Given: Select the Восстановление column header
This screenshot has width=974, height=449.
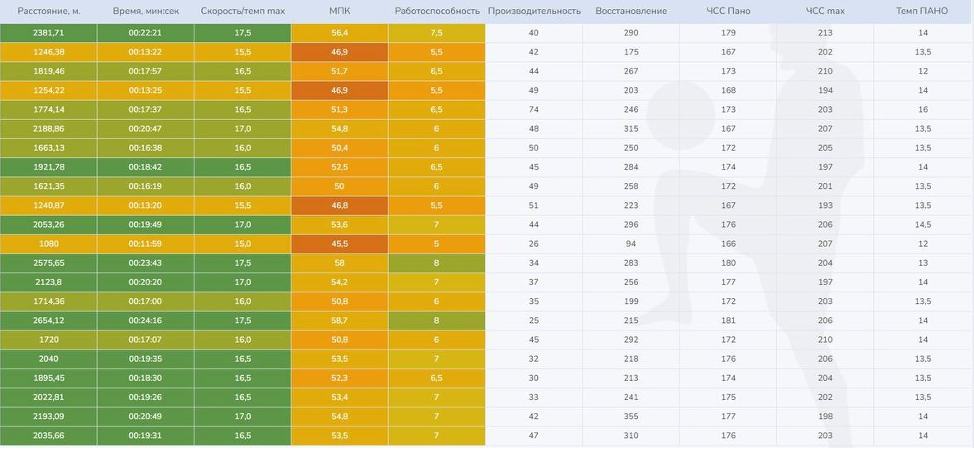Looking at the screenshot, I should coord(630,10).
